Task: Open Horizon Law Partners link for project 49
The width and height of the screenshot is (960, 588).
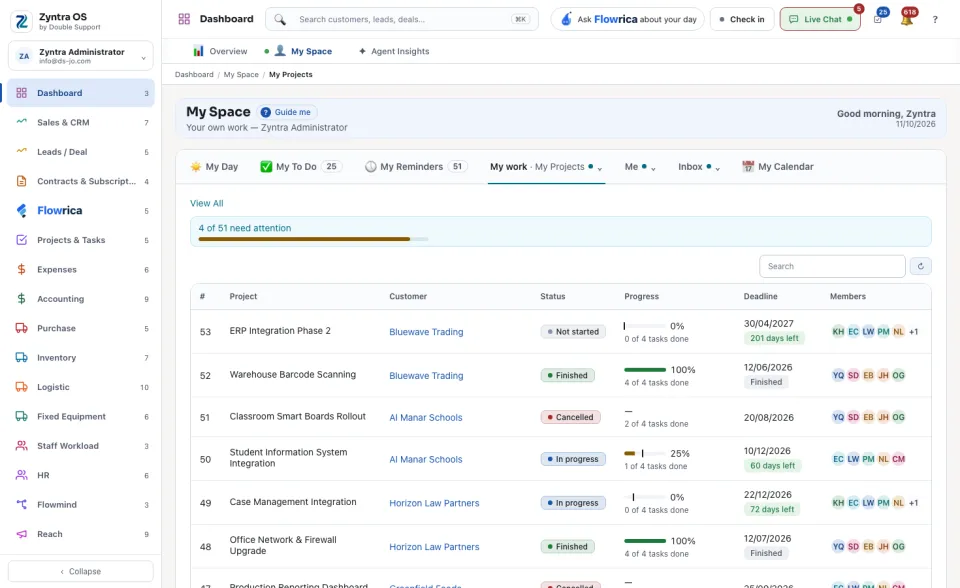Action: [x=434, y=503]
